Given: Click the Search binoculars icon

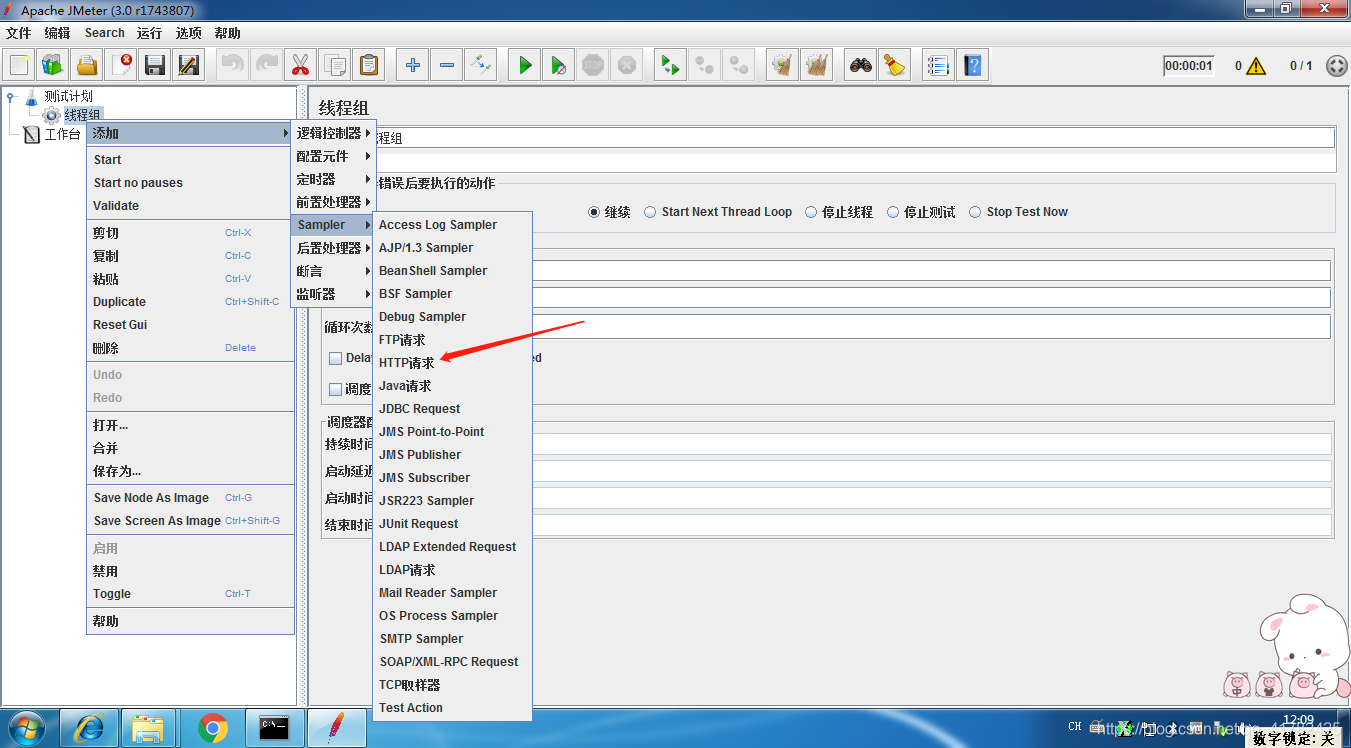Looking at the screenshot, I should click(861, 66).
